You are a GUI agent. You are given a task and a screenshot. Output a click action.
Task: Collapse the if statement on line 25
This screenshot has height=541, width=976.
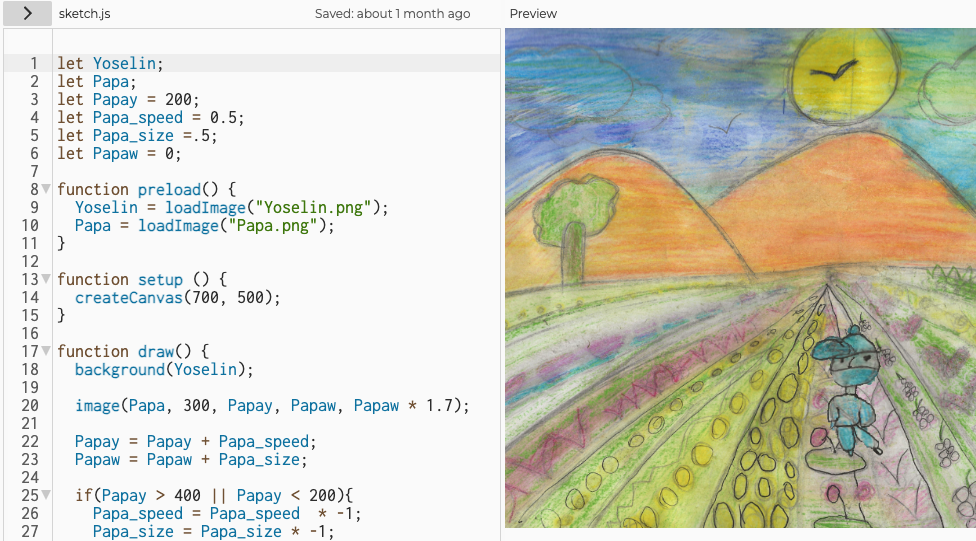coord(46,495)
